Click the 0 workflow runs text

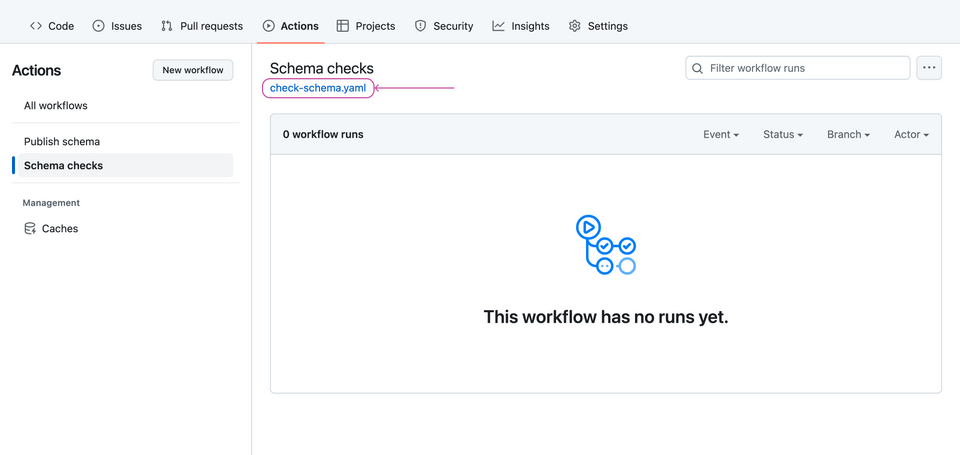point(323,134)
